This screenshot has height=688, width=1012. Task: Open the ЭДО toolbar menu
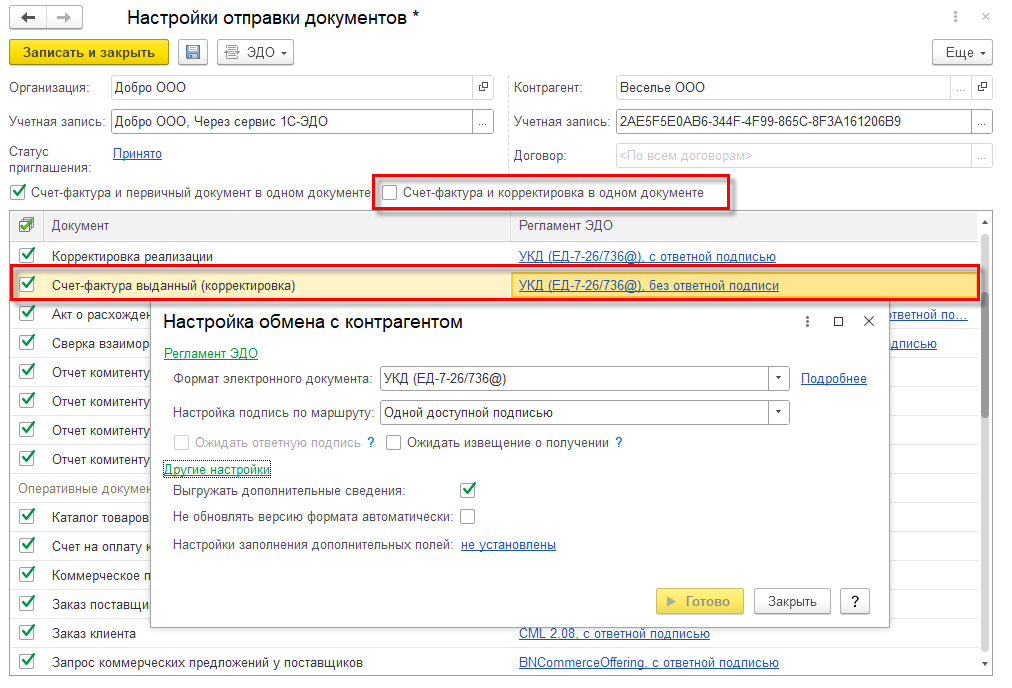pos(255,53)
